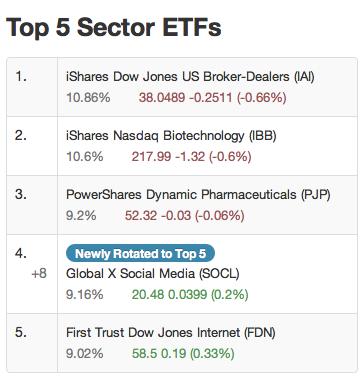Select rank number 4 cell

point(32,274)
